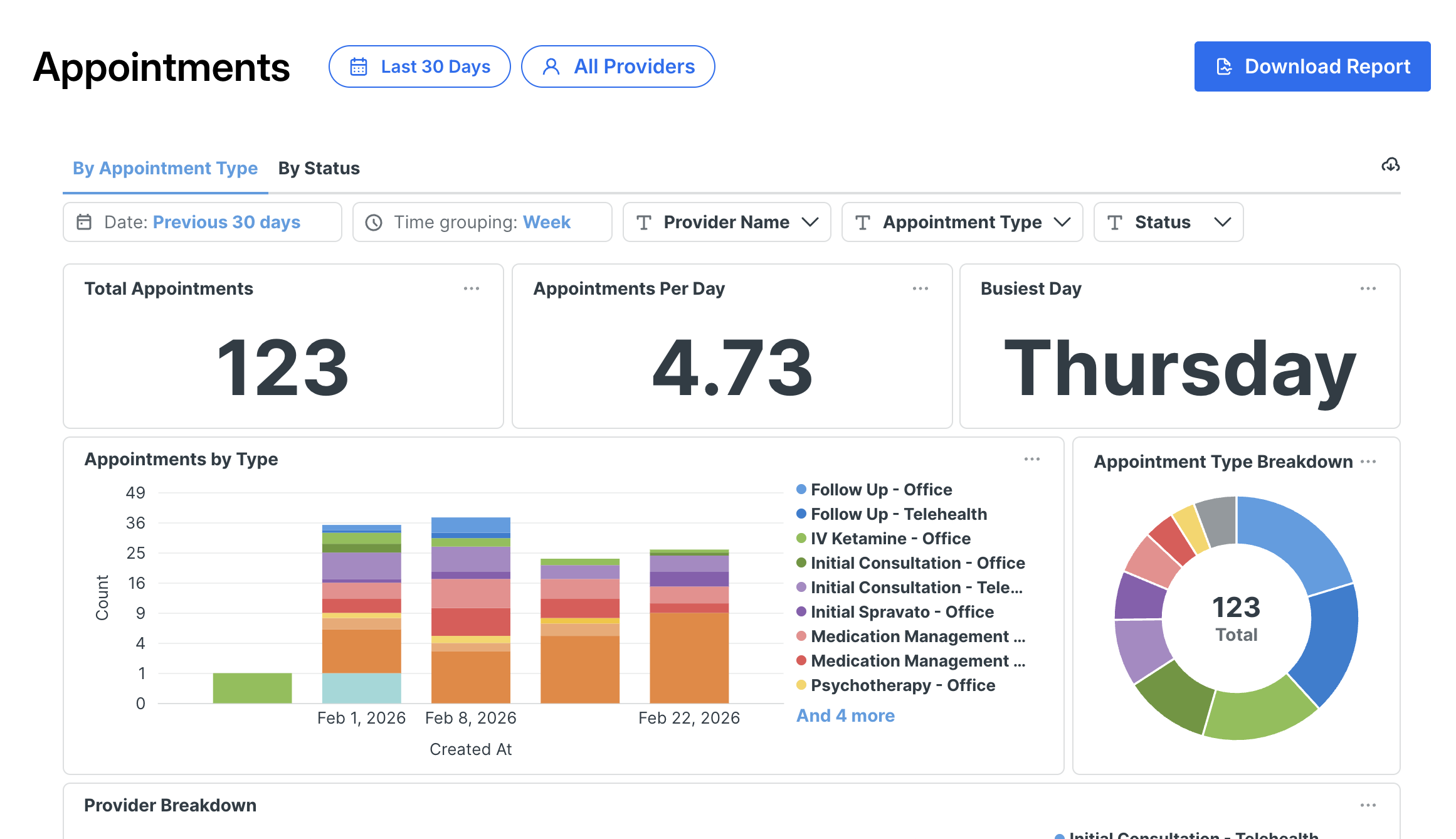Expand the Appointment Type filter dropdown

962,222
